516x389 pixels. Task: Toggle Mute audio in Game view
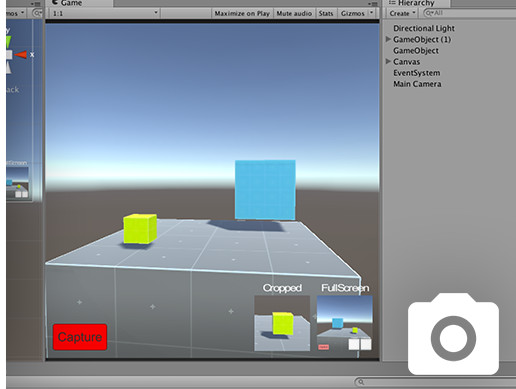pyautogui.click(x=294, y=13)
